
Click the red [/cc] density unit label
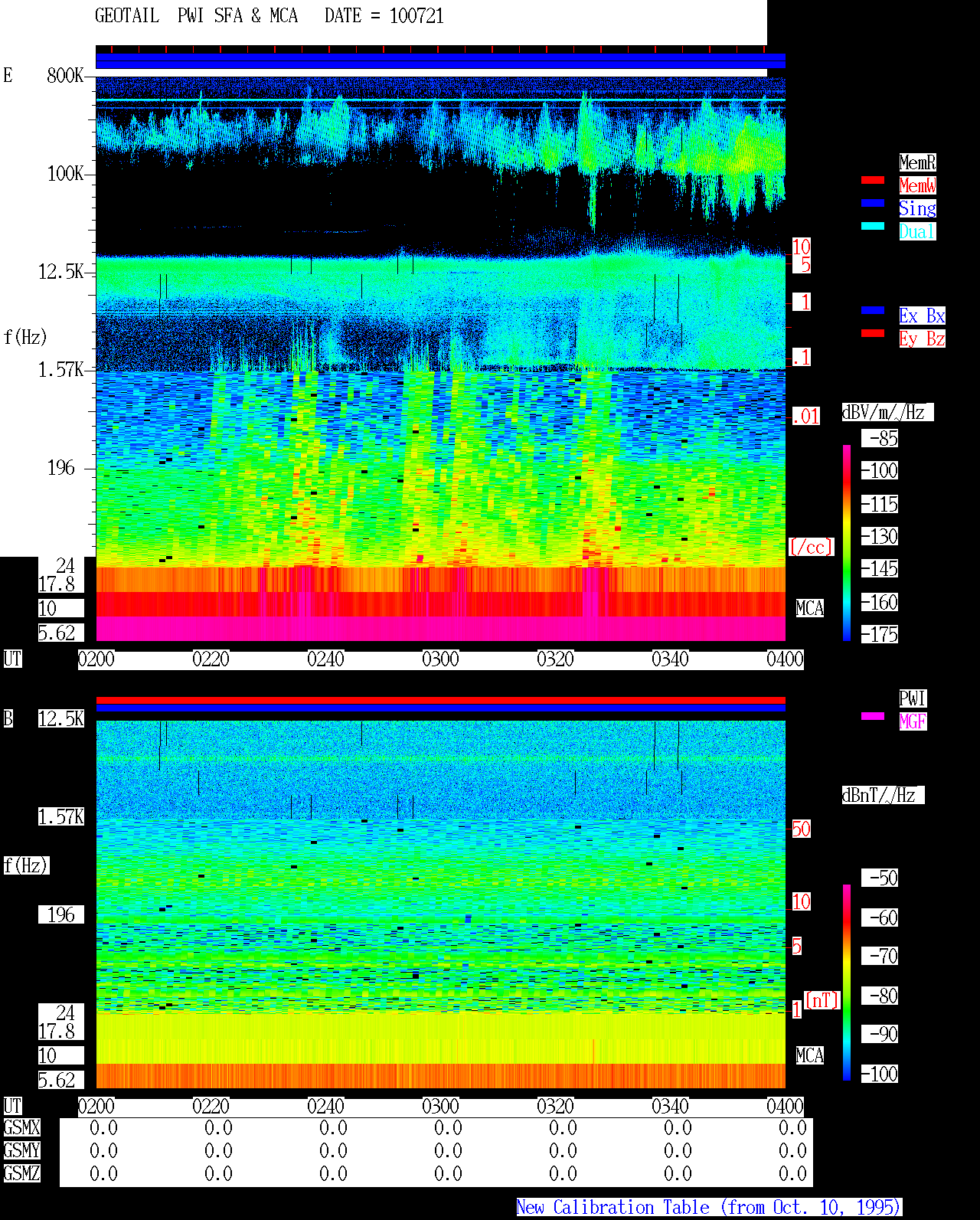(x=811, y=547)
